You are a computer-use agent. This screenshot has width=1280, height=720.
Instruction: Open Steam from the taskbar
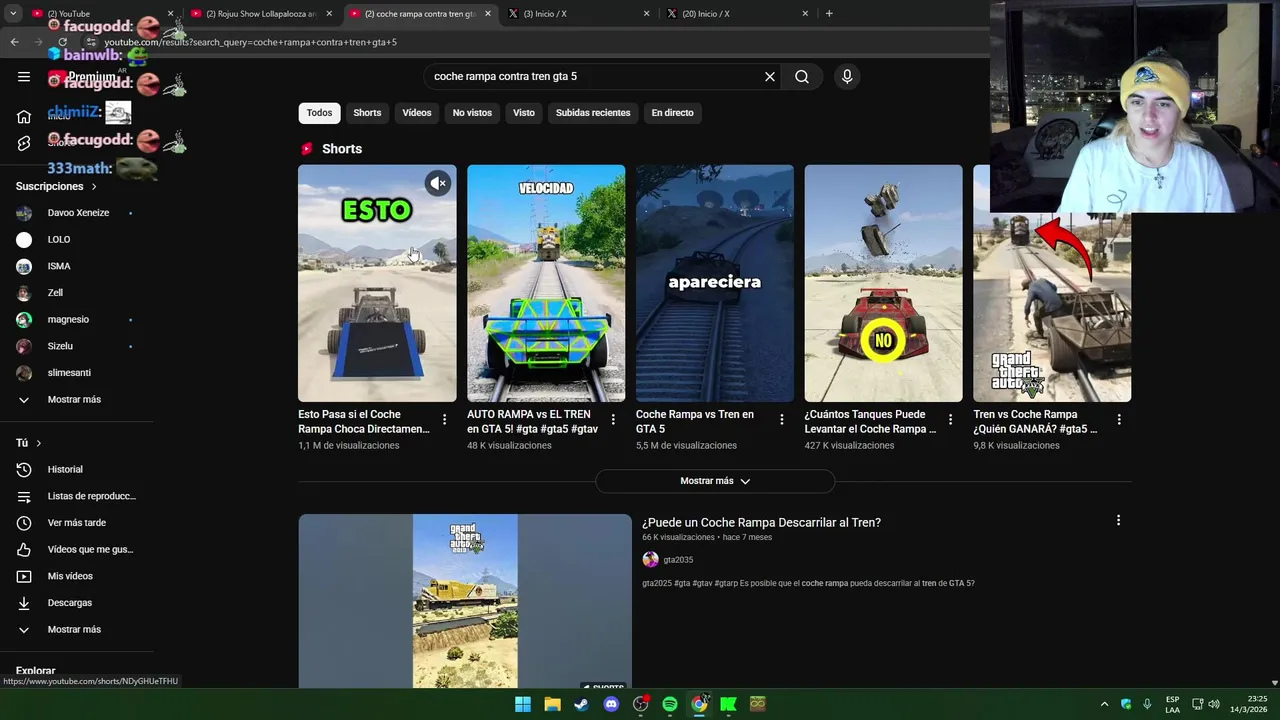[x=582, y=704]
